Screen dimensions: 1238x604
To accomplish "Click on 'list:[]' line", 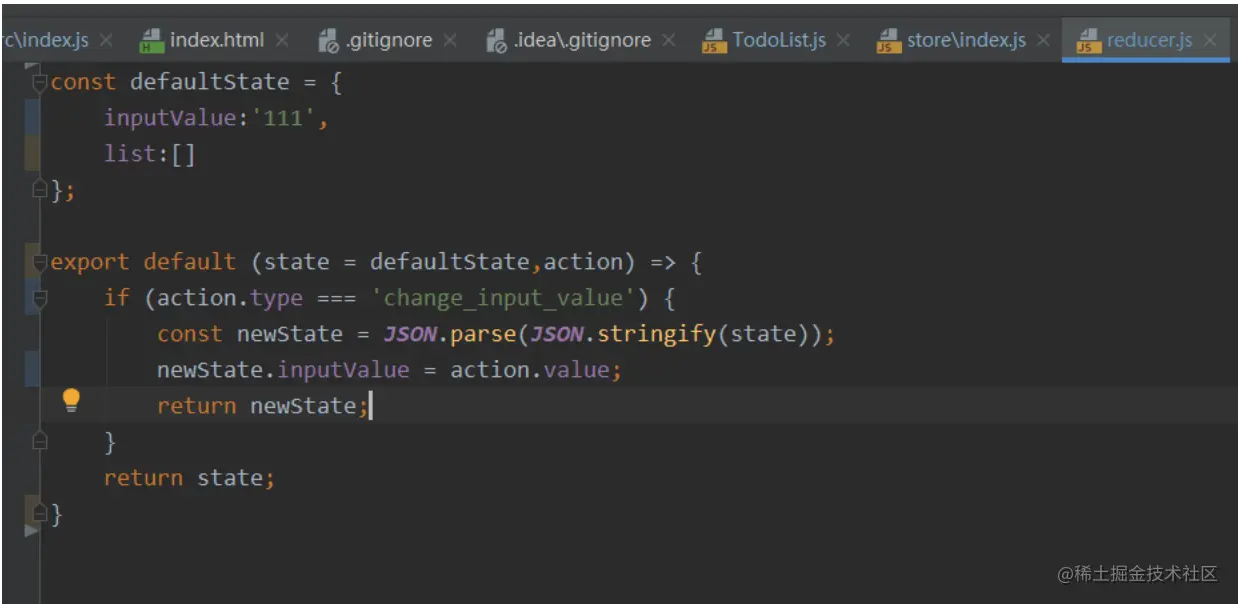I will click(x=150, y=154).
